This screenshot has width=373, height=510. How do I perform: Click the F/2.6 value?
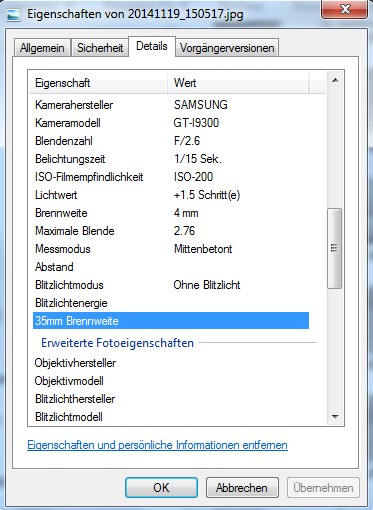pos(187,141)
